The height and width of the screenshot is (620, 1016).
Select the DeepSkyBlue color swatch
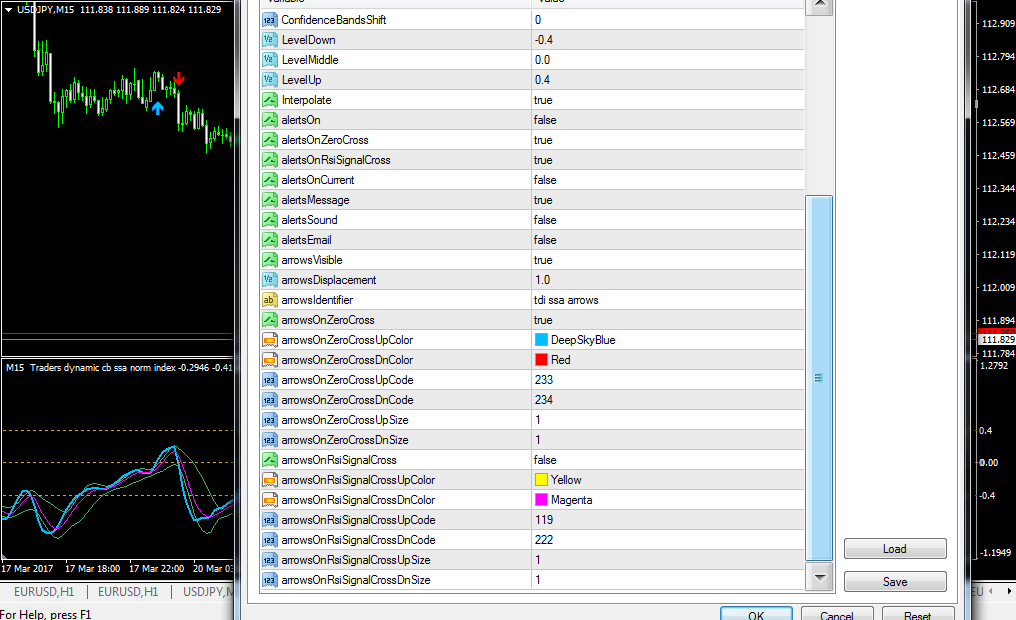[541, 340]
